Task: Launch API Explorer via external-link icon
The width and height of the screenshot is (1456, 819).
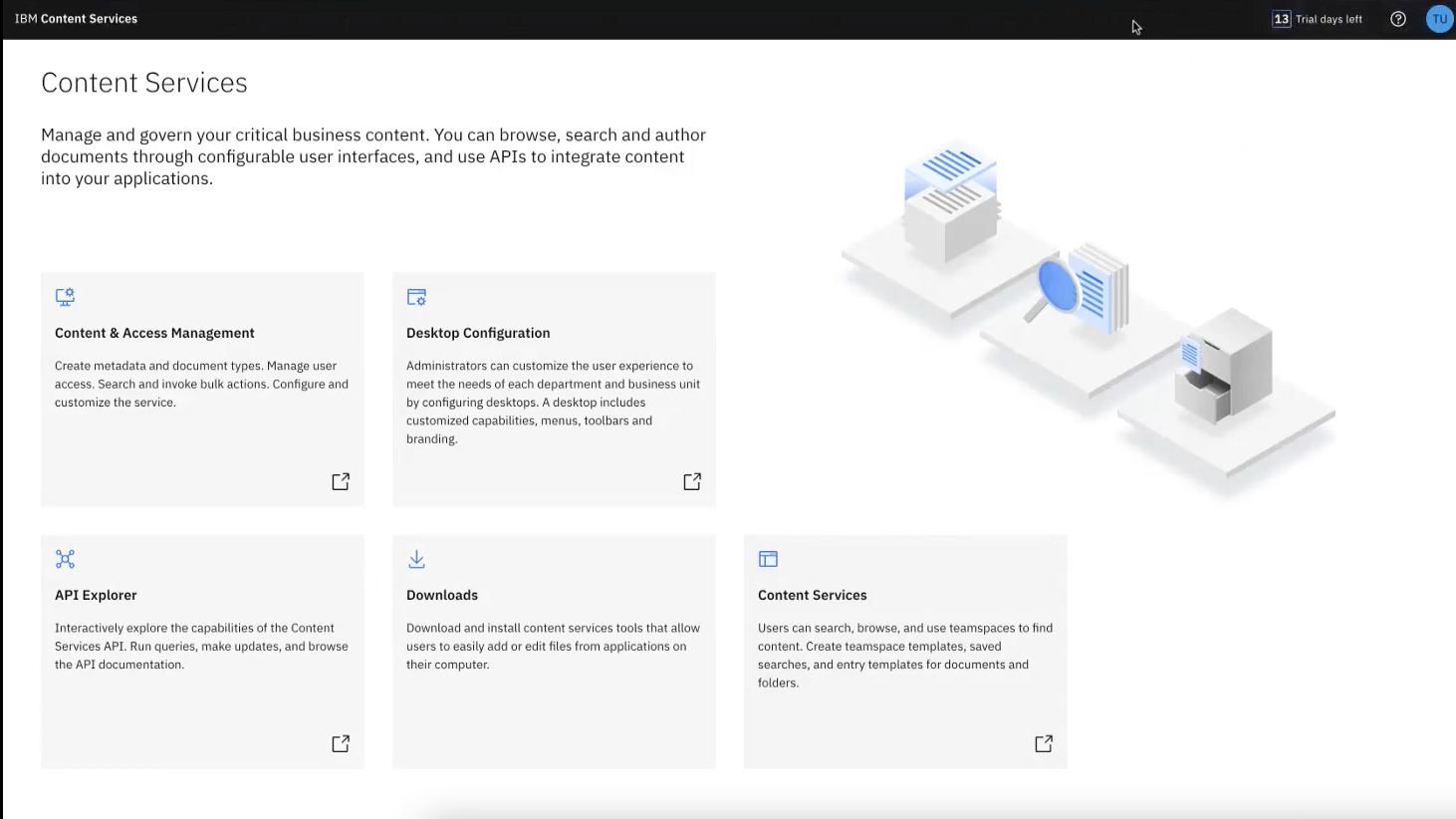Action: (x=341, y=743)
